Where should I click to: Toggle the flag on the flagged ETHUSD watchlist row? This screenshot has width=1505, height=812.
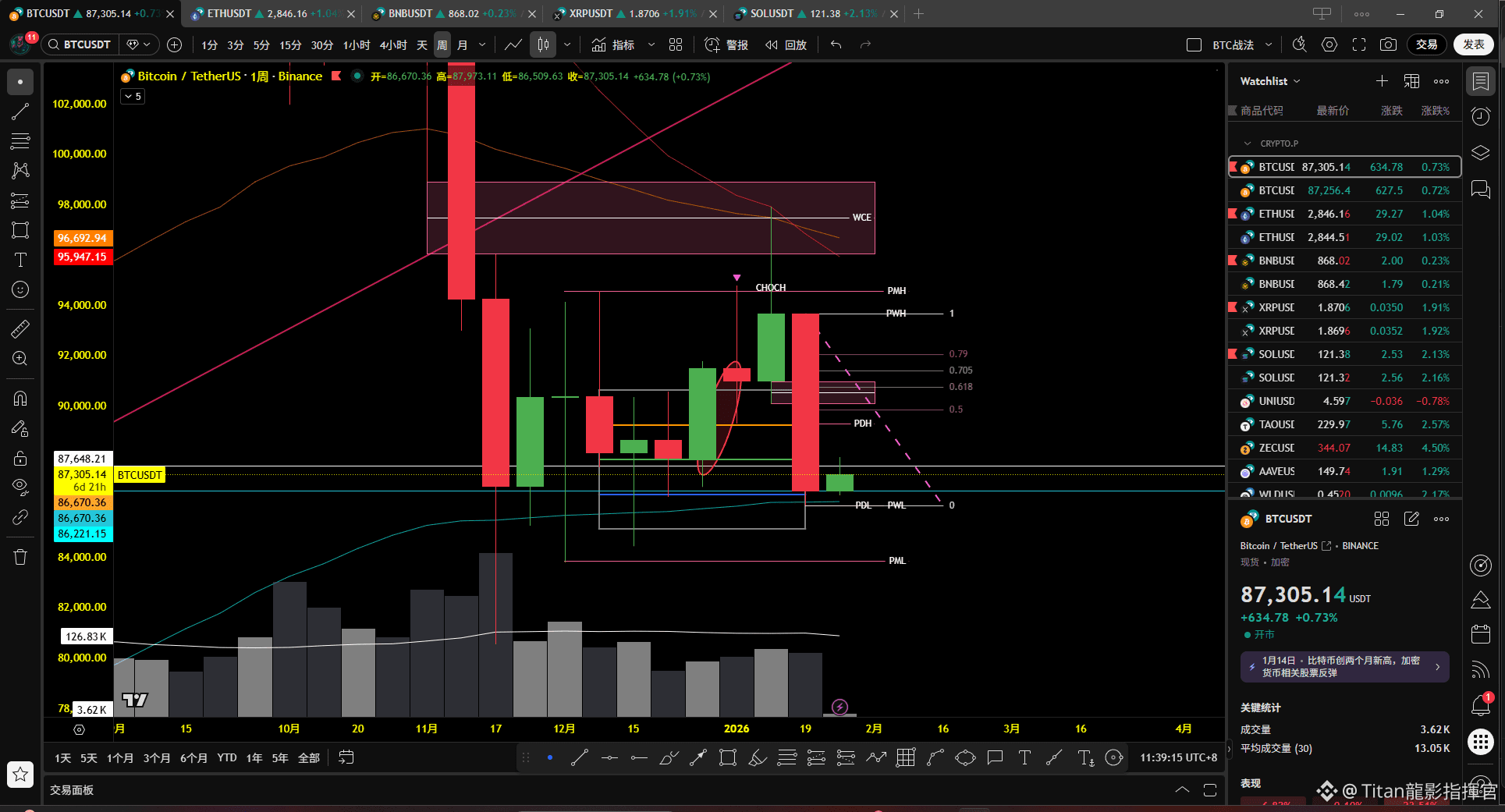[x=1233, y=213]
